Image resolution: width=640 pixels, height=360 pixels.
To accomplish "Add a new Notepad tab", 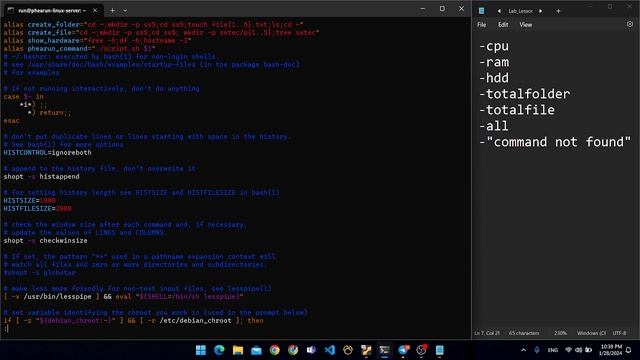I will coord(558,11).
